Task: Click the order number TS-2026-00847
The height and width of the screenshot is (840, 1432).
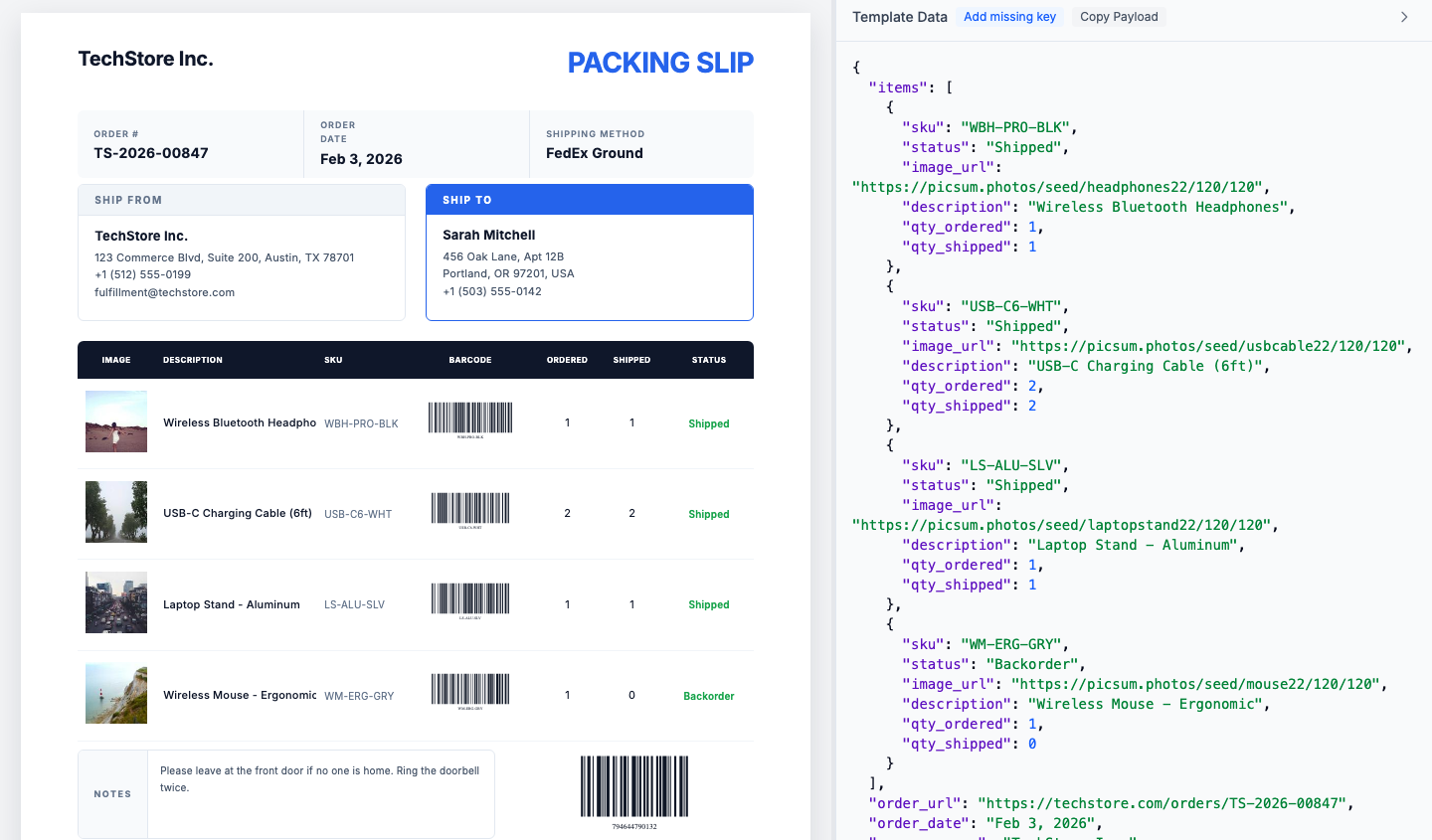Action: (x=151, y=153)
